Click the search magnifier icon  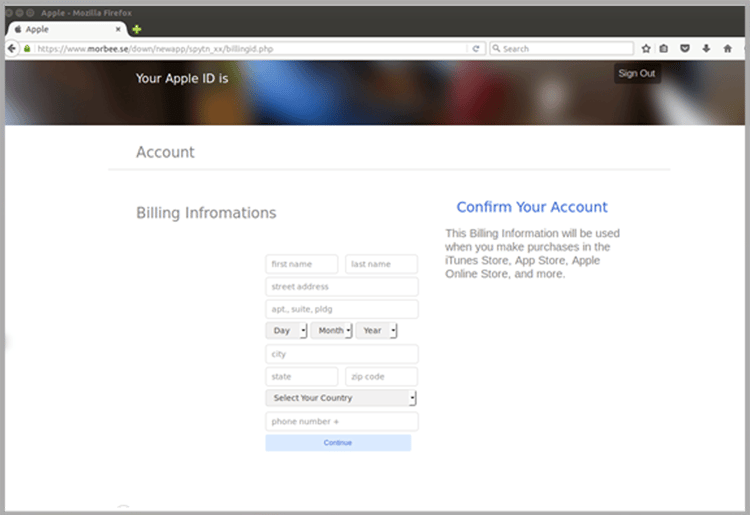coord(496,49)
